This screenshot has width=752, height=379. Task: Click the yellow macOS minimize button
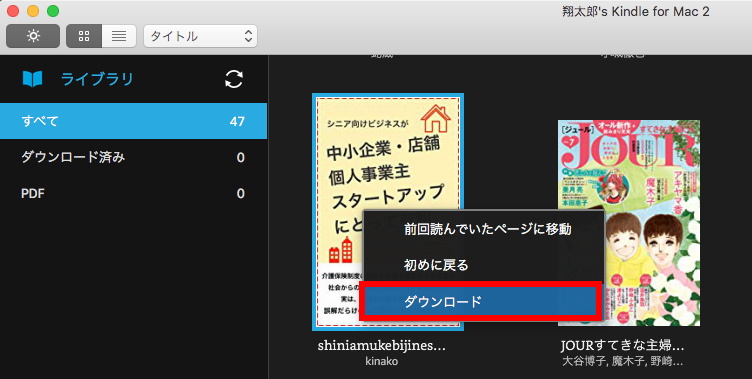[33, 11]
